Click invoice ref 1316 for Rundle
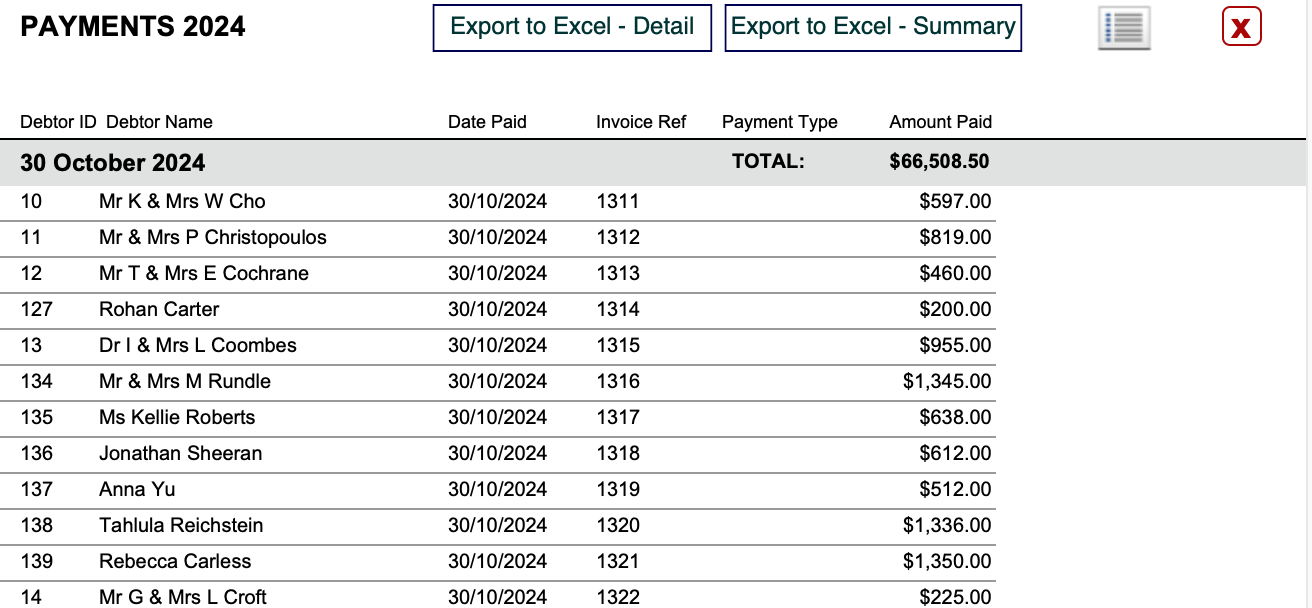 click(x=617, y=382)
